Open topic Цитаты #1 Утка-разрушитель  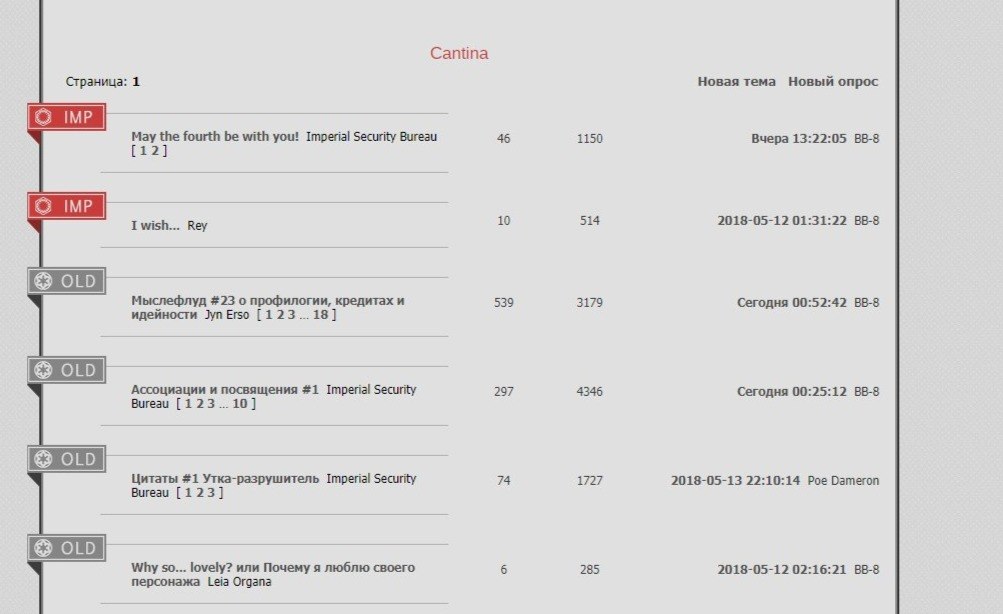coord(225,478)
